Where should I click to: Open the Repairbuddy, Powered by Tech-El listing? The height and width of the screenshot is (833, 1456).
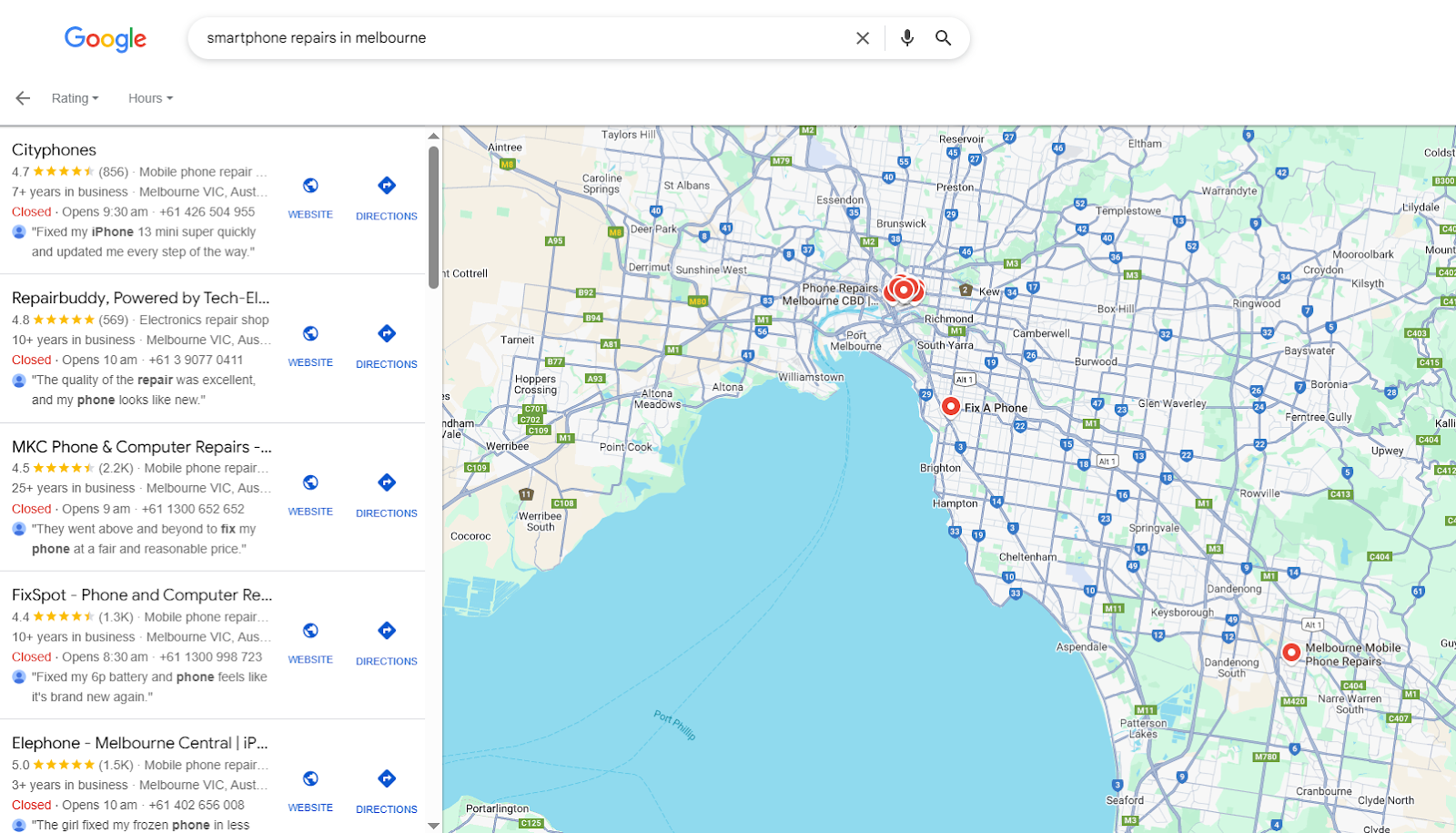[141, 299]
